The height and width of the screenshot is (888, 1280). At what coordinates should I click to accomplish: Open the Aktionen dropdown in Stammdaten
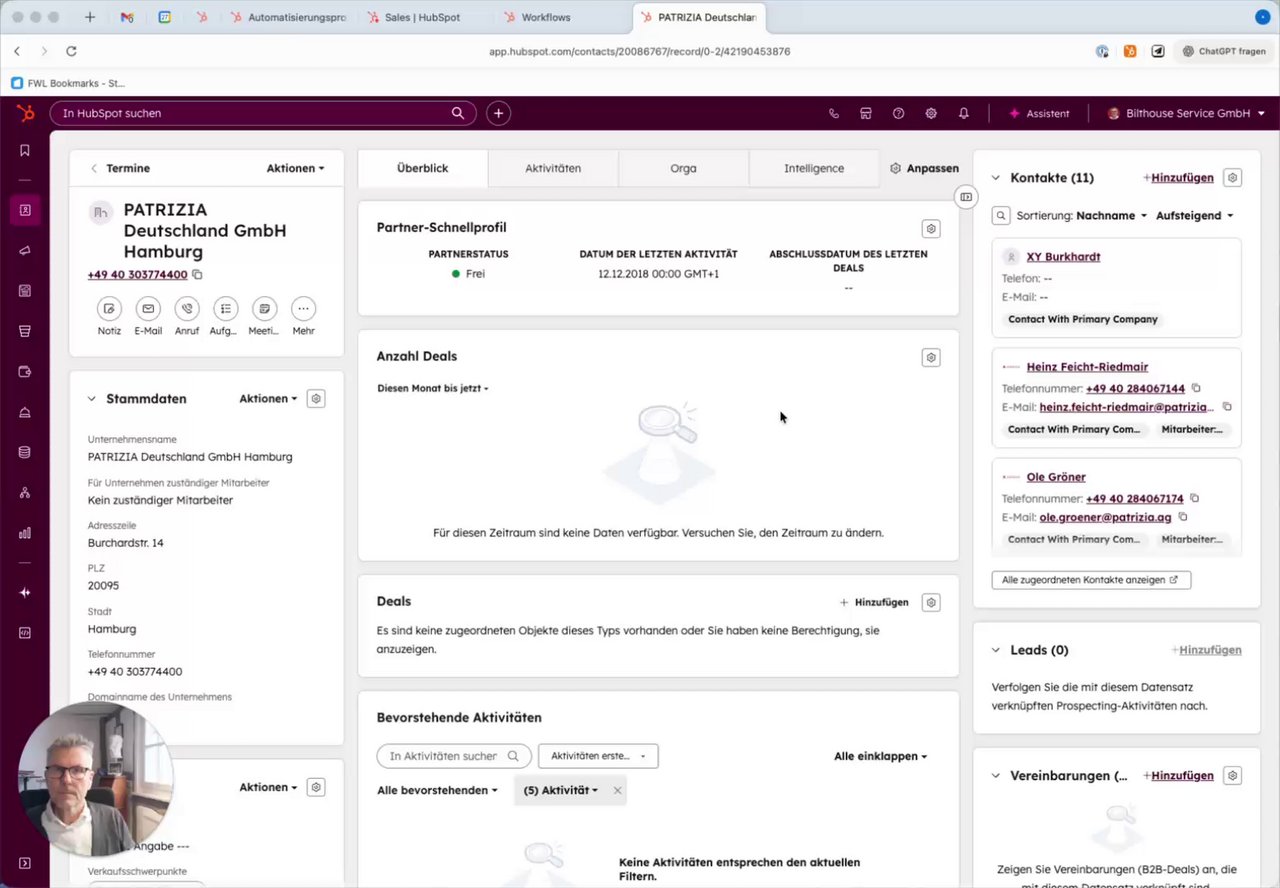pyautogui.click(x=268, y=399)
